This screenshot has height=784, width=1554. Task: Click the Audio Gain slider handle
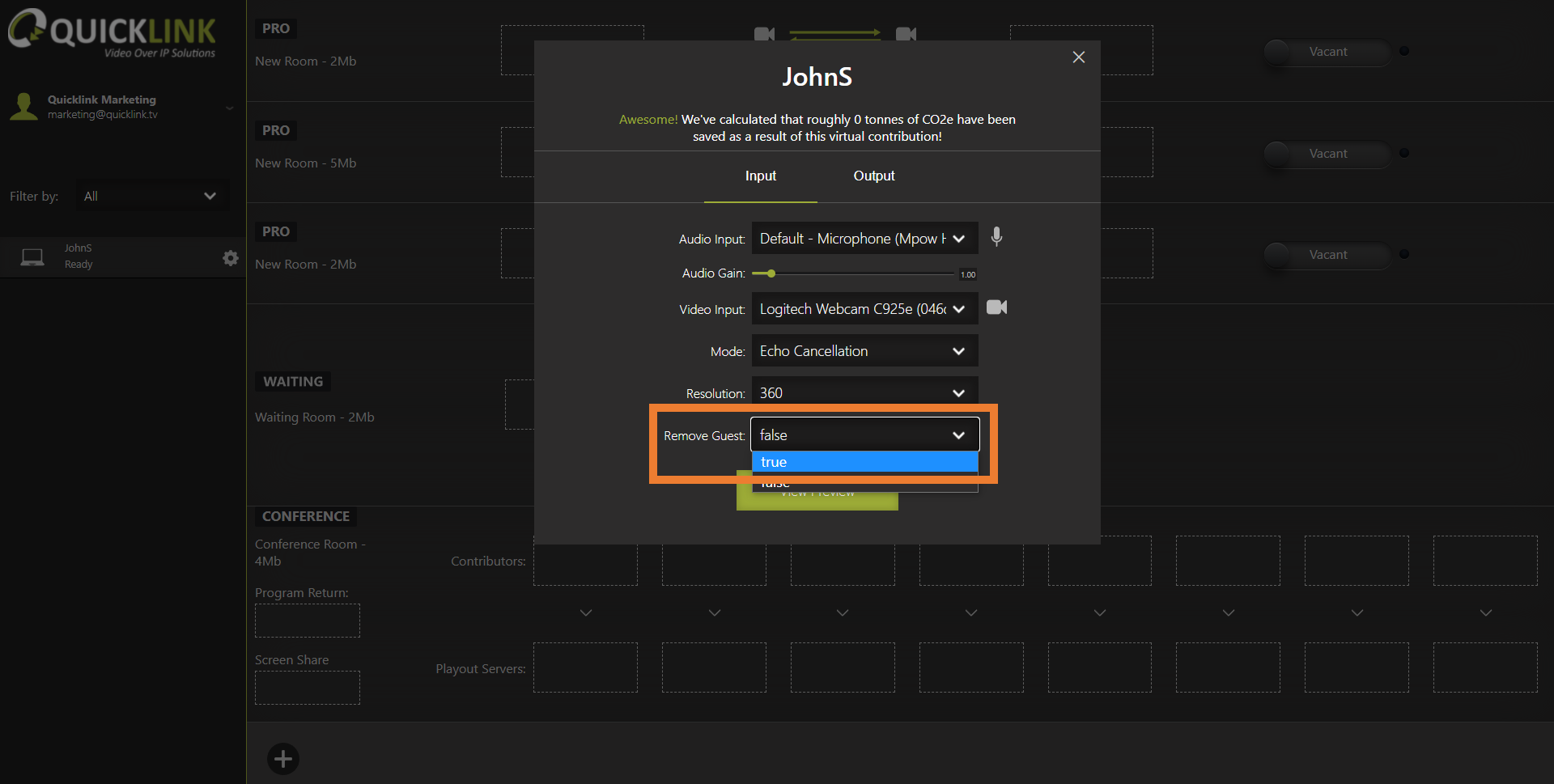771,273
